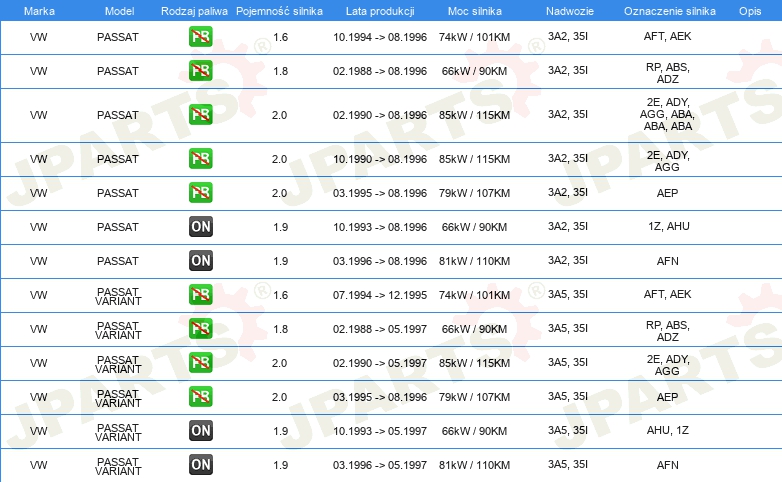The width and height of the screenshot is (782, 482).
Task: Select production dates 02.1990 -> 05.1997
Action: click(380, 363)
